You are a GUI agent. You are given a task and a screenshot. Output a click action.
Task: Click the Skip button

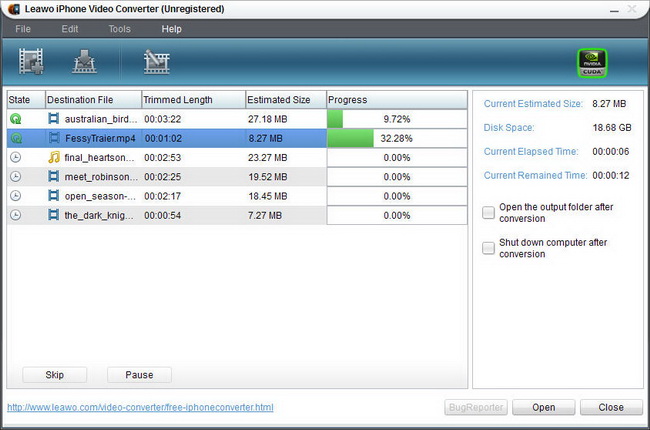[x=55, y=375]
